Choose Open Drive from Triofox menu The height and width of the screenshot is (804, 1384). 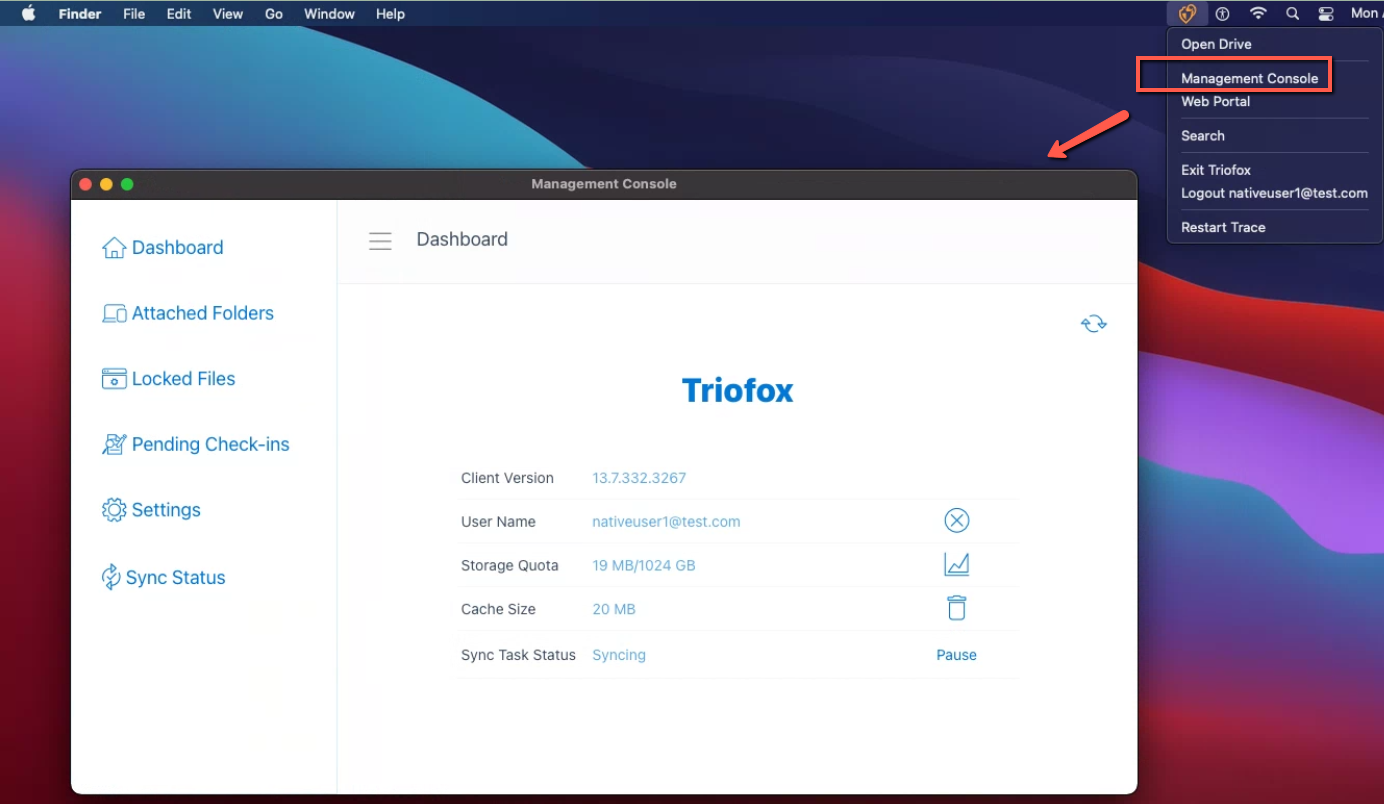coord(1216,44)
